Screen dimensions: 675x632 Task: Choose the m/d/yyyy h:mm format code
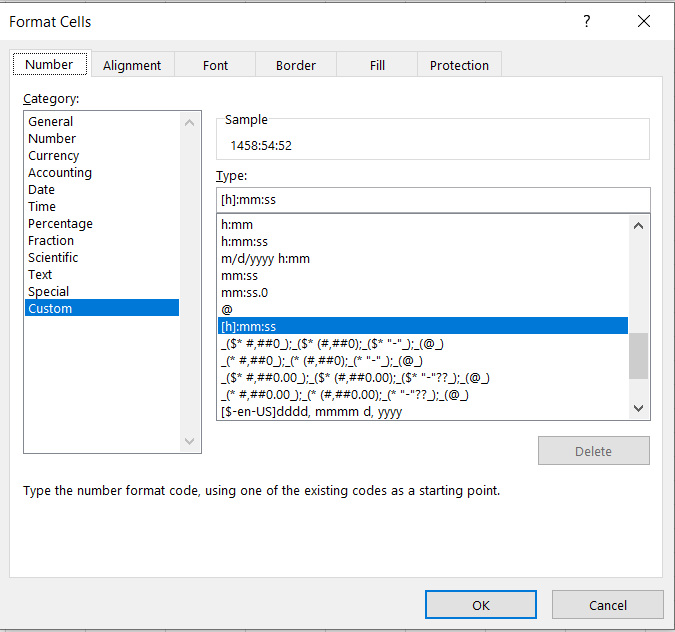pyautogui.click(x=265, y=259)
